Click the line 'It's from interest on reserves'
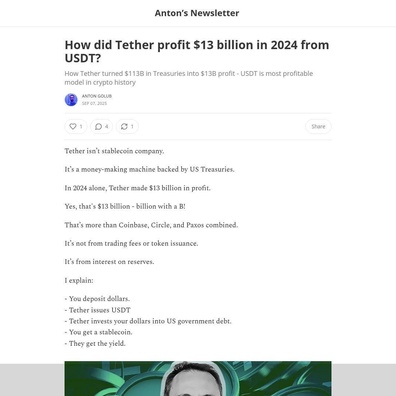 click(x=109, y=262)
